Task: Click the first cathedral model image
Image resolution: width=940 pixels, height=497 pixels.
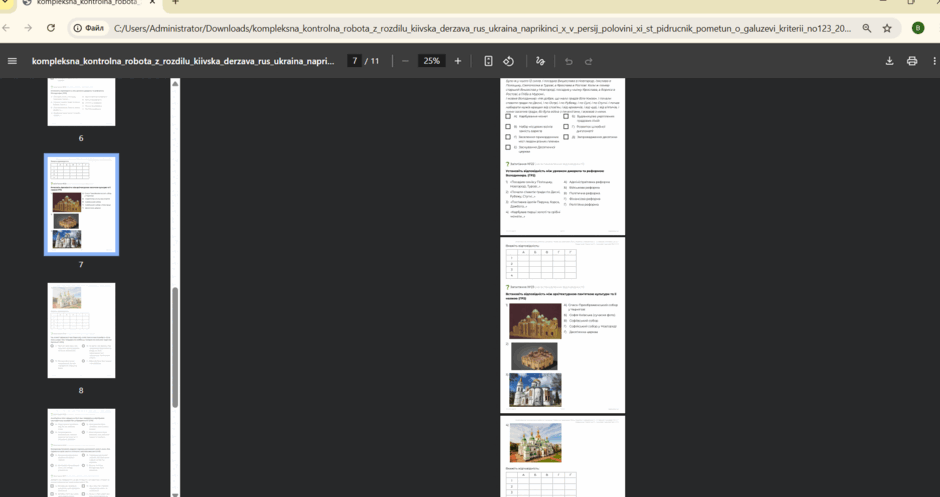Action: click(x=535, y=321)
